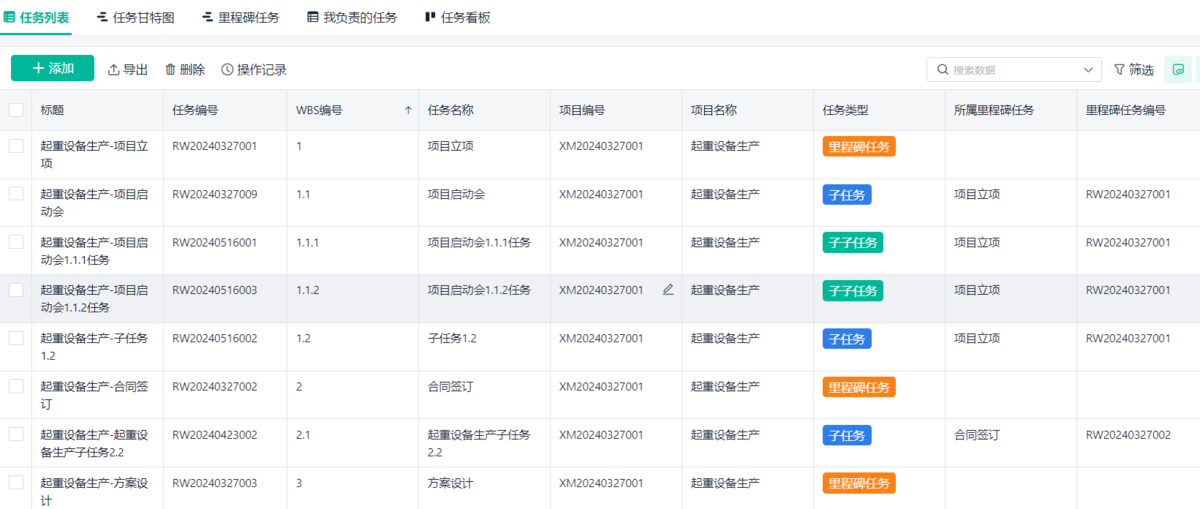
Task: Check the row RW20240327002 checkbox
Action: pyautogui.click(x=16, y=386)
